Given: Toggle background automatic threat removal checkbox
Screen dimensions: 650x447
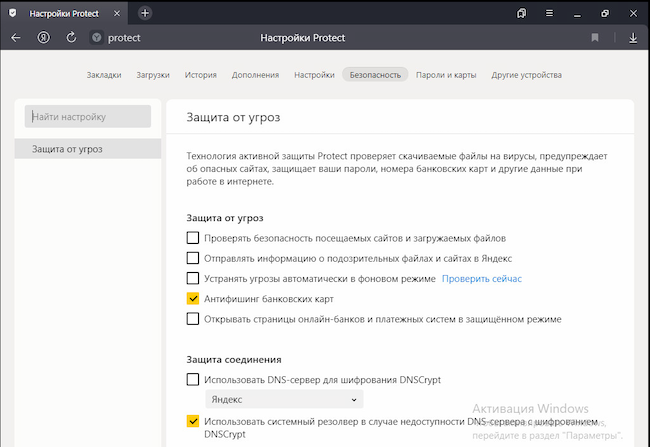Looking at the screenshot, I should click(x=193, y=278).
